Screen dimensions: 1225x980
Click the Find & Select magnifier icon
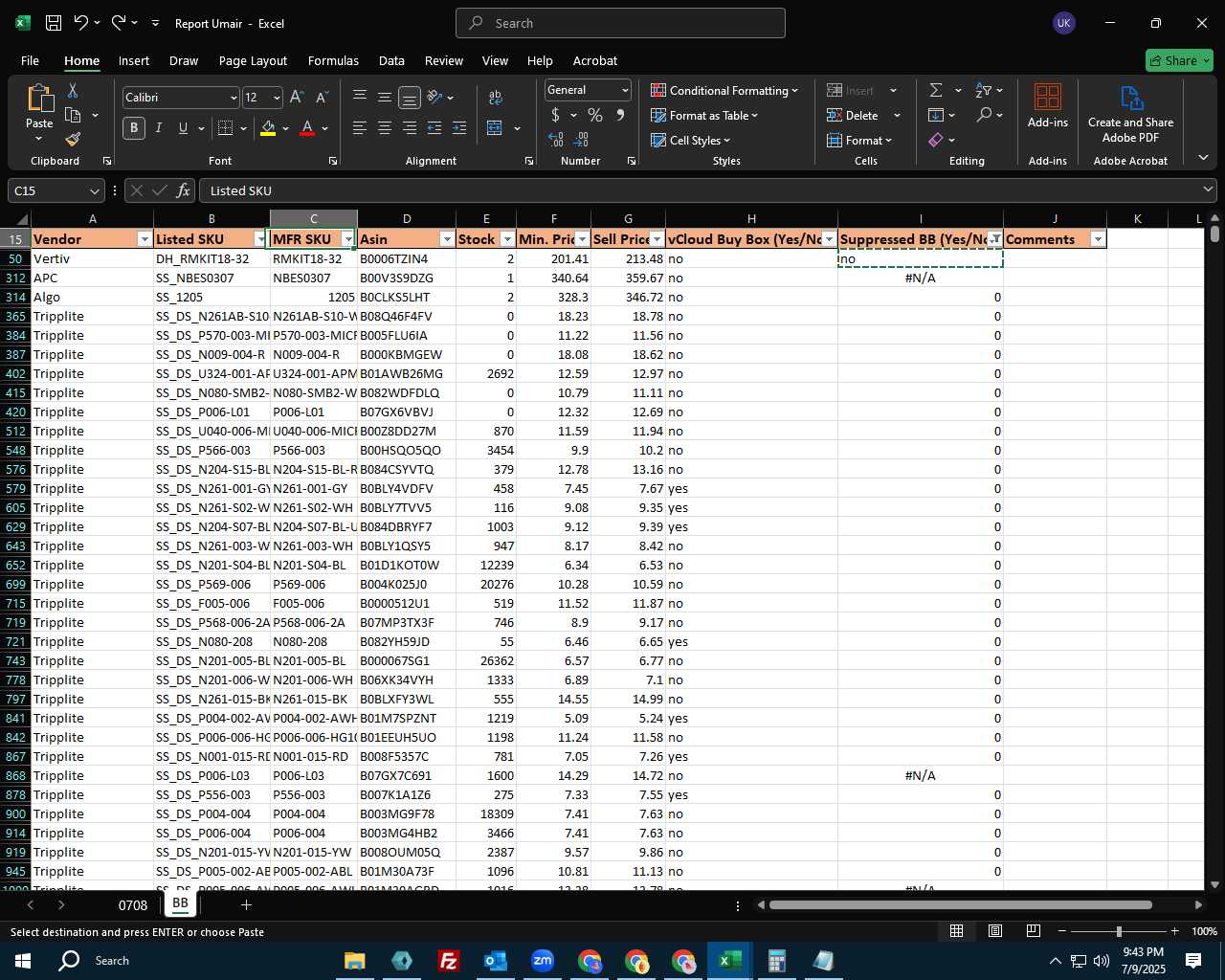point(984,115)
